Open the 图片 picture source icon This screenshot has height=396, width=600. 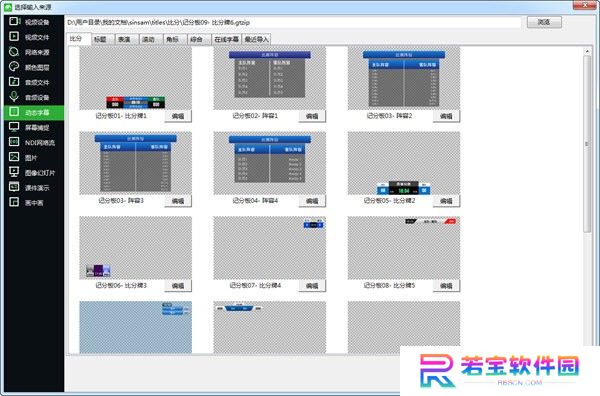coord(14,157)
